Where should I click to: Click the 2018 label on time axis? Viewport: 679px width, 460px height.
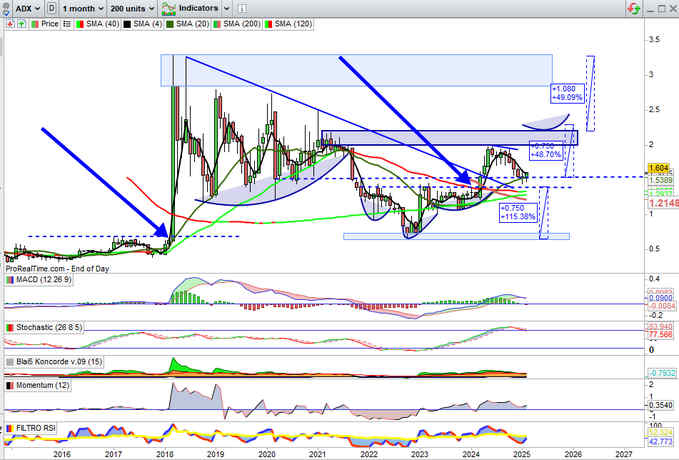(x=165, y=454)
